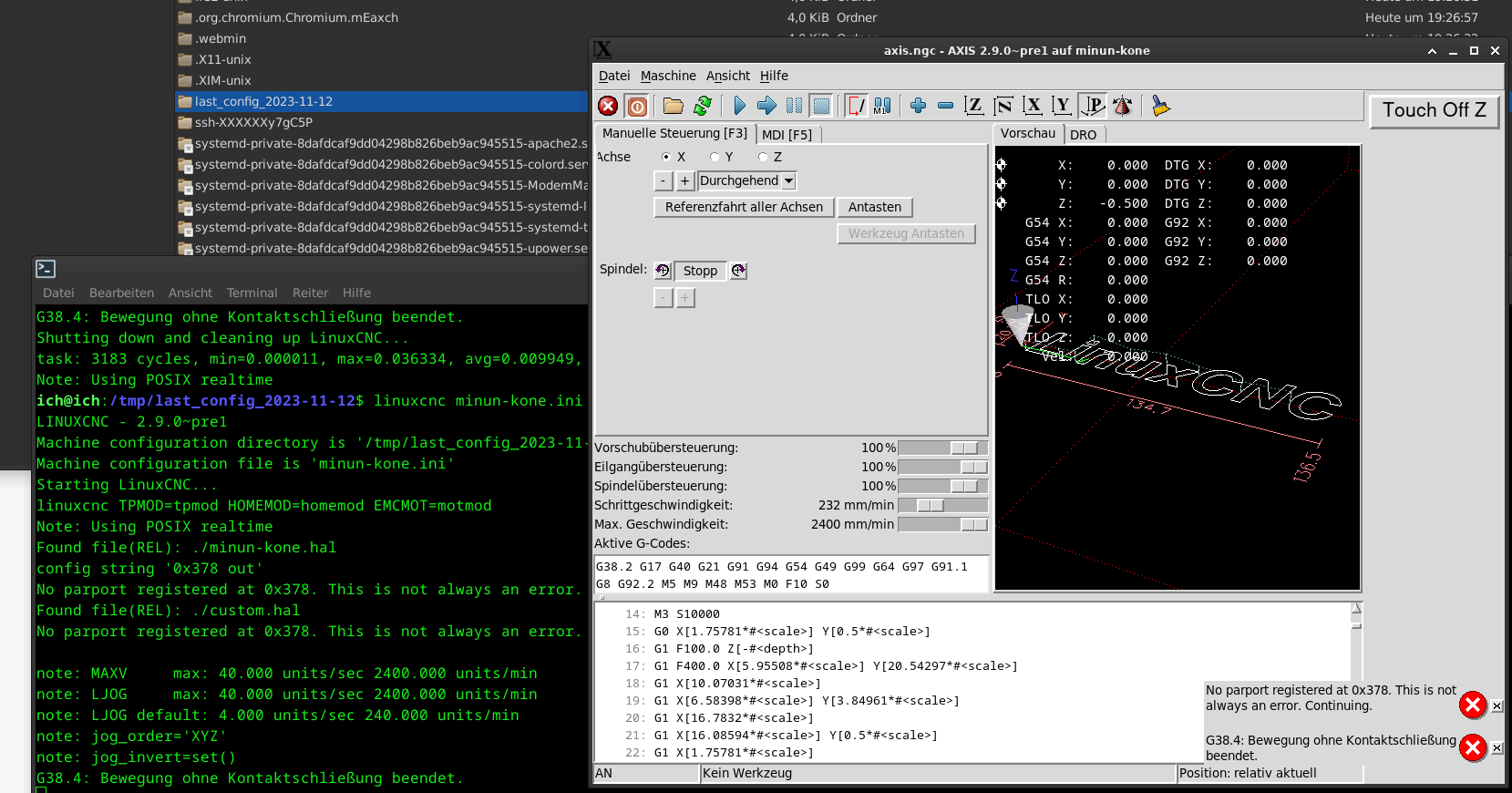This screenshot has width=1512, height=793.
Task: Toggle the red Emergency Stop icon
Action: coord(608,106)
